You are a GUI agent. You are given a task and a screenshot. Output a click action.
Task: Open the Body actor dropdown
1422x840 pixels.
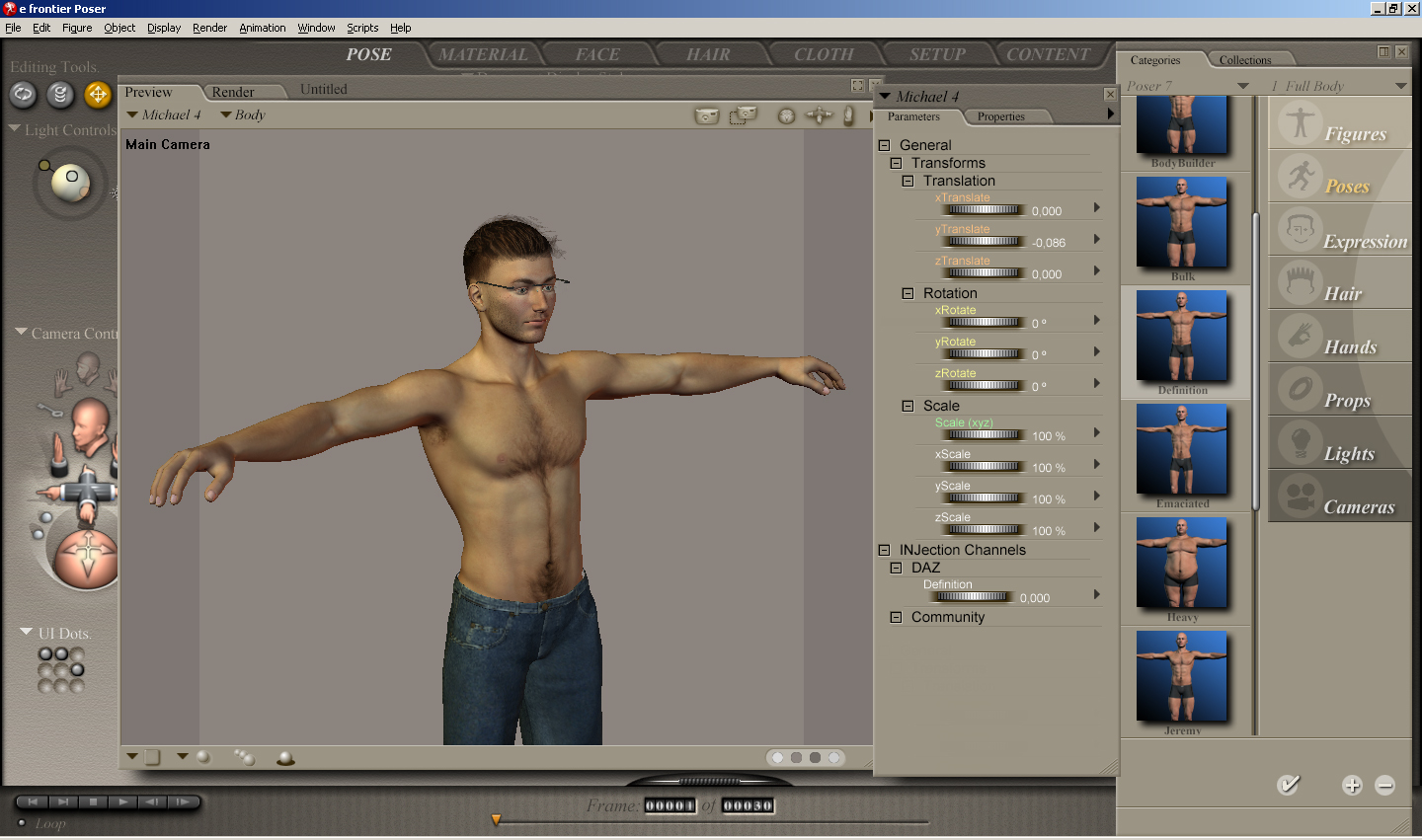243,115
